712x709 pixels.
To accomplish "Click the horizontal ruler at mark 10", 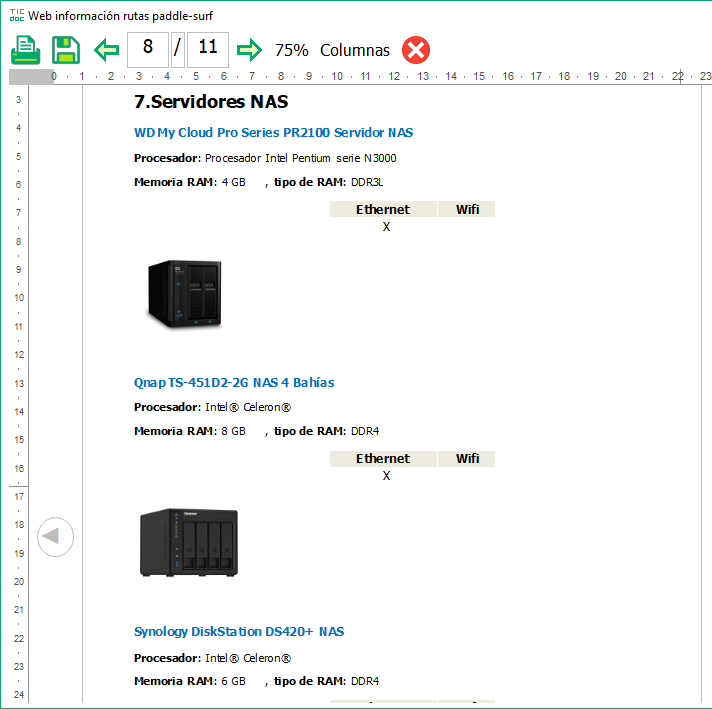I will 337,76.
